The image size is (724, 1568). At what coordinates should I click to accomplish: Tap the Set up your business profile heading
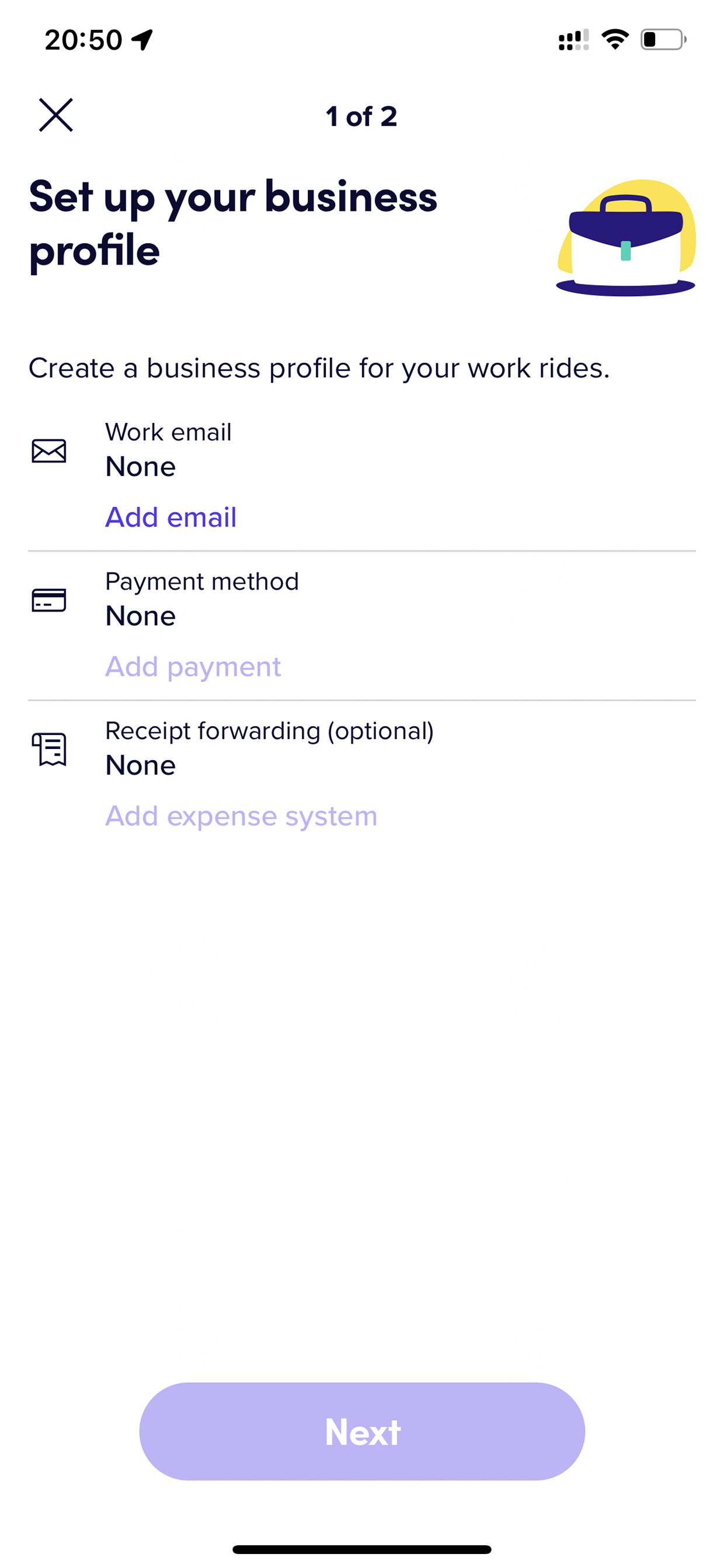pos(233,223)
